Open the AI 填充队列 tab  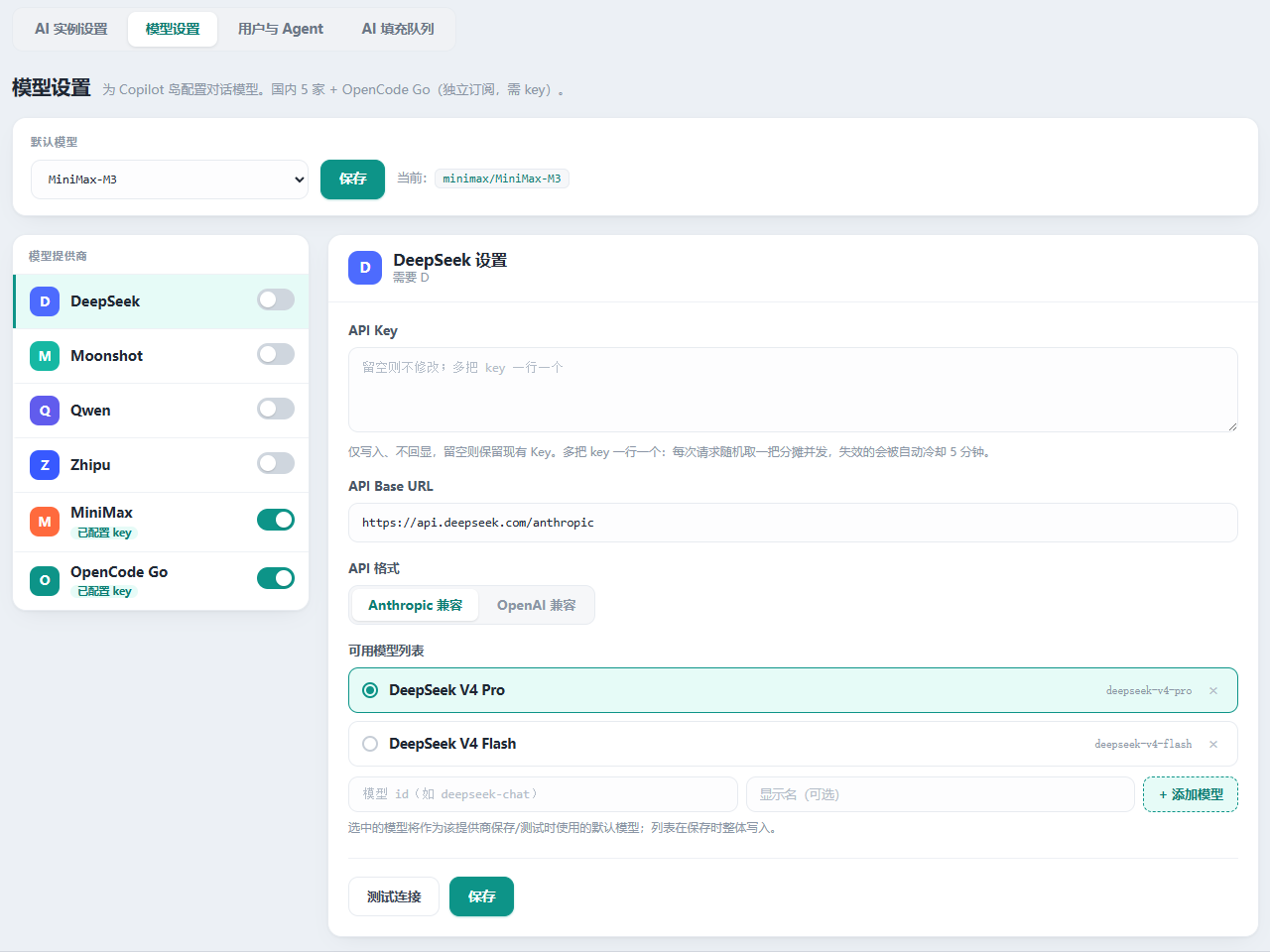pyautogui.click(x=398, y=29)
